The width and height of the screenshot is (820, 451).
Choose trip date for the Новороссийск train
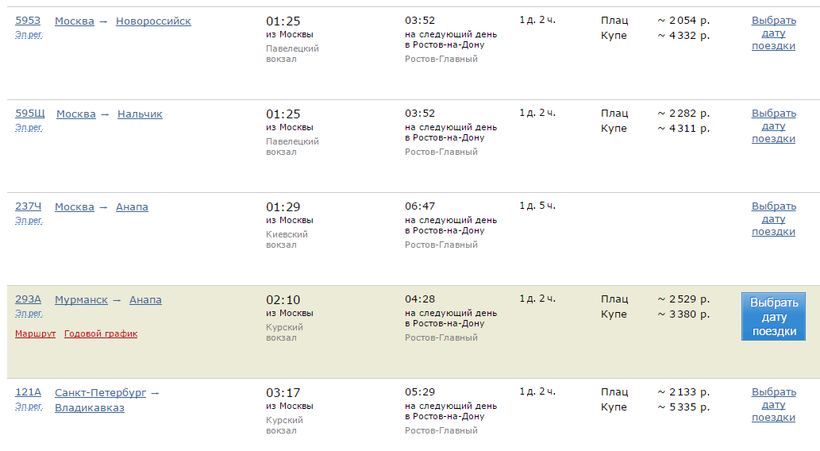tap(773, 33)
